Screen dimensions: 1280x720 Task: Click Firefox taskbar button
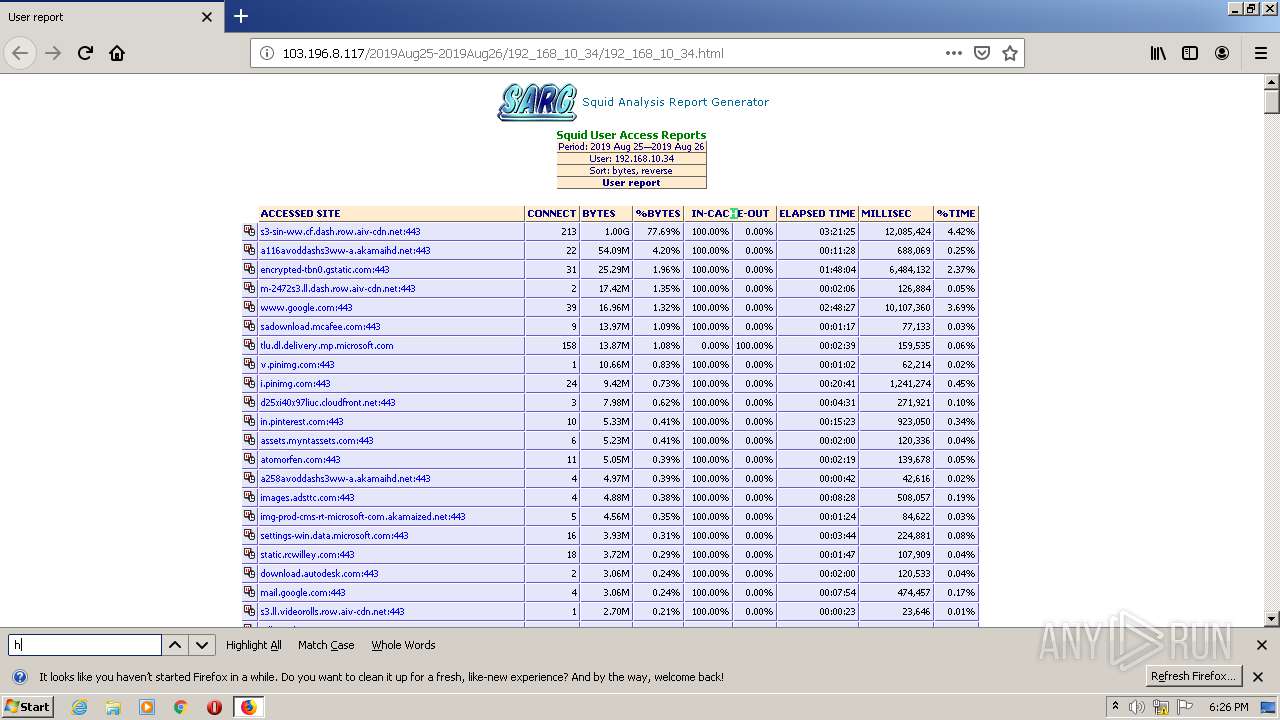(248, 707)
